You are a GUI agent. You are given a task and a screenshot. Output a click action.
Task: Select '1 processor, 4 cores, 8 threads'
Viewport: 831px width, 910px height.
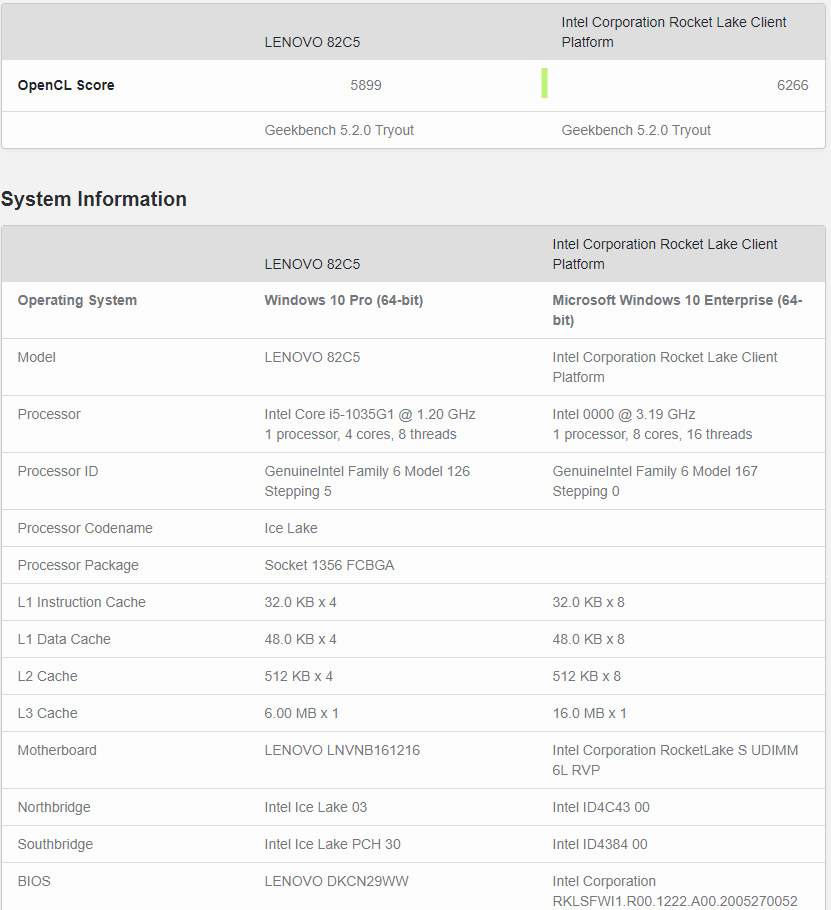[x=360, y=435]
